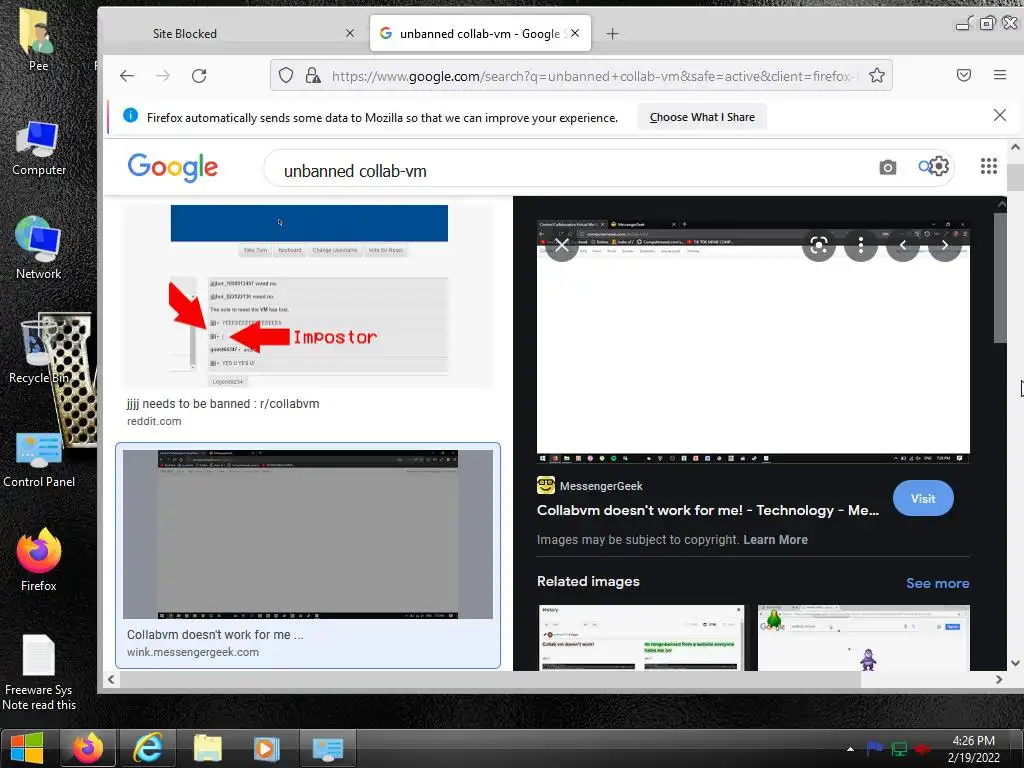Open second related image with purple character
The image size is (1024, 768).
[x=863, y=637]
